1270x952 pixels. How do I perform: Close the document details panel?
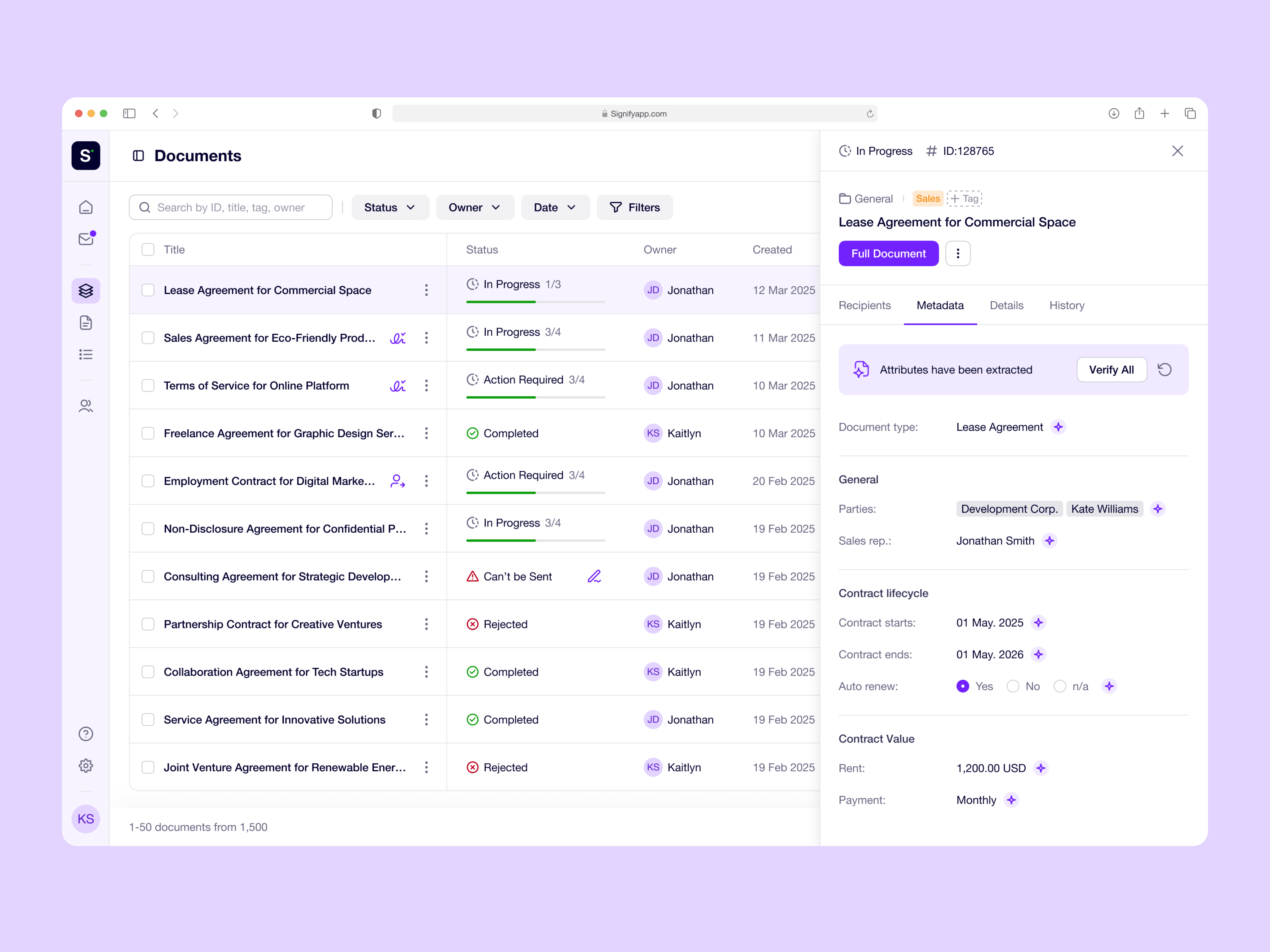[x=1178, y=151]
